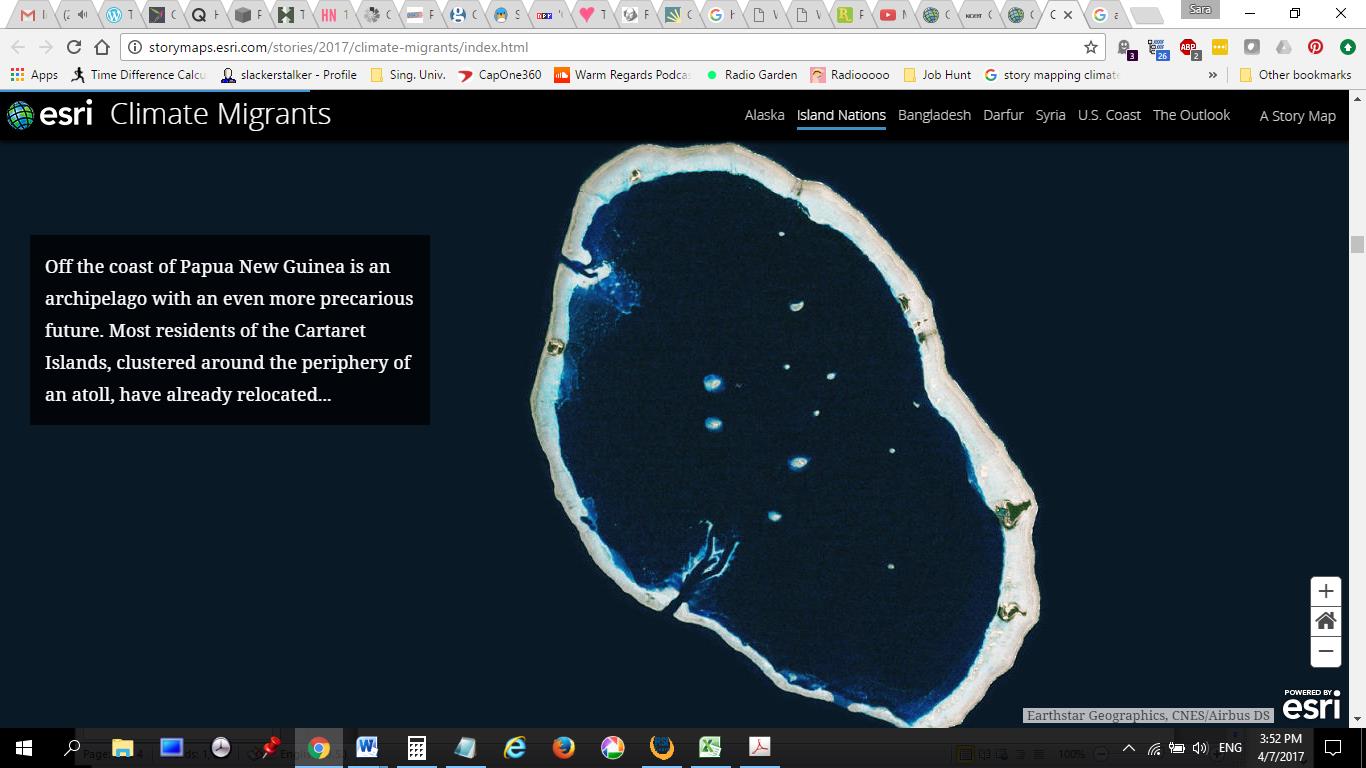Click Earthstar Geographics attribution text
Viewport: 1366px width, 768px height.
point(1148,715)
